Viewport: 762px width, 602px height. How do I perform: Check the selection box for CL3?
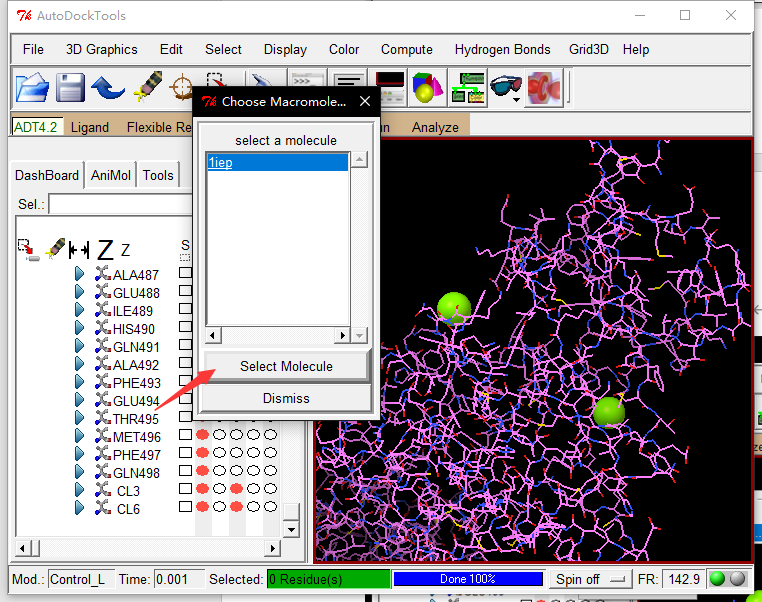(185, 488)
